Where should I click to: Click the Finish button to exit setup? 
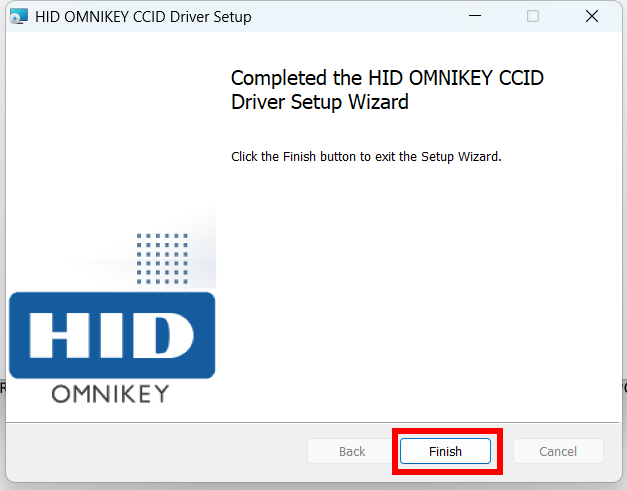(445, 451)
